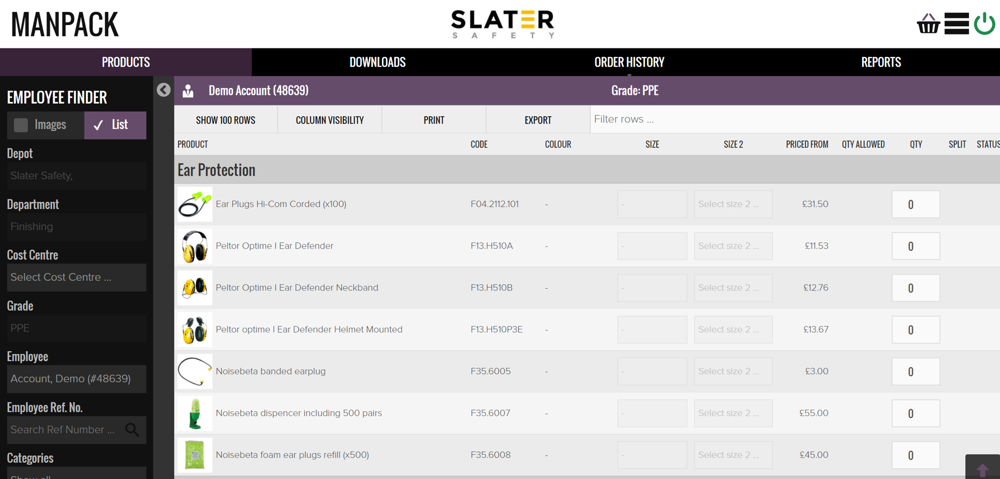This screenshot has height=479, width=1000.
Task: Toggle the Images view option
Action: 42,125
